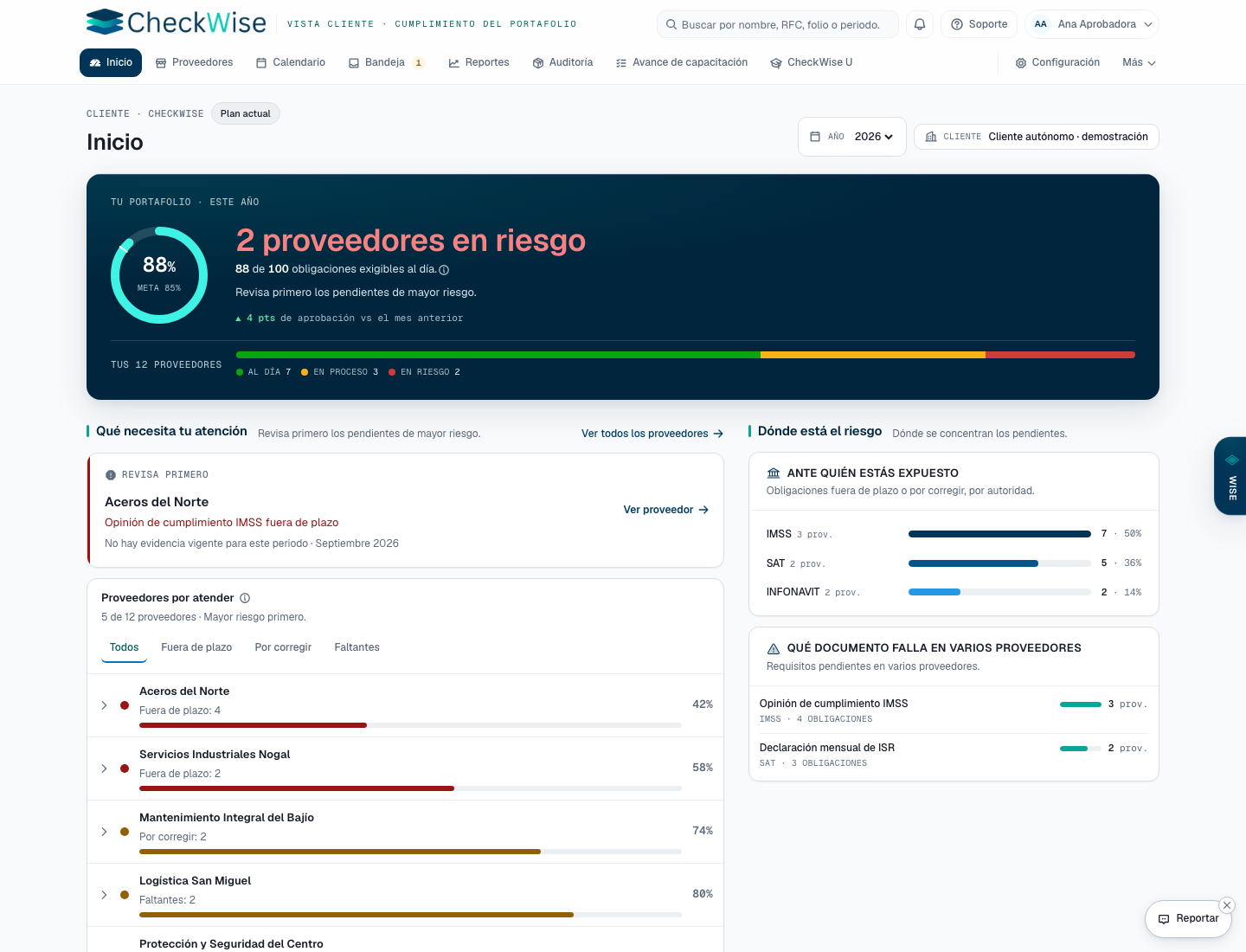Switch to the Faltantes tab

pos(356,647)
